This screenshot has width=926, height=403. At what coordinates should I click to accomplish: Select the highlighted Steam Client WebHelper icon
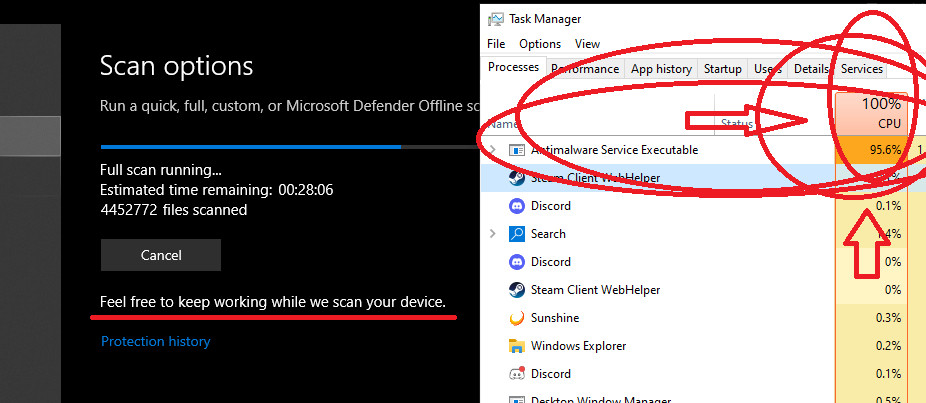(517, 178)
